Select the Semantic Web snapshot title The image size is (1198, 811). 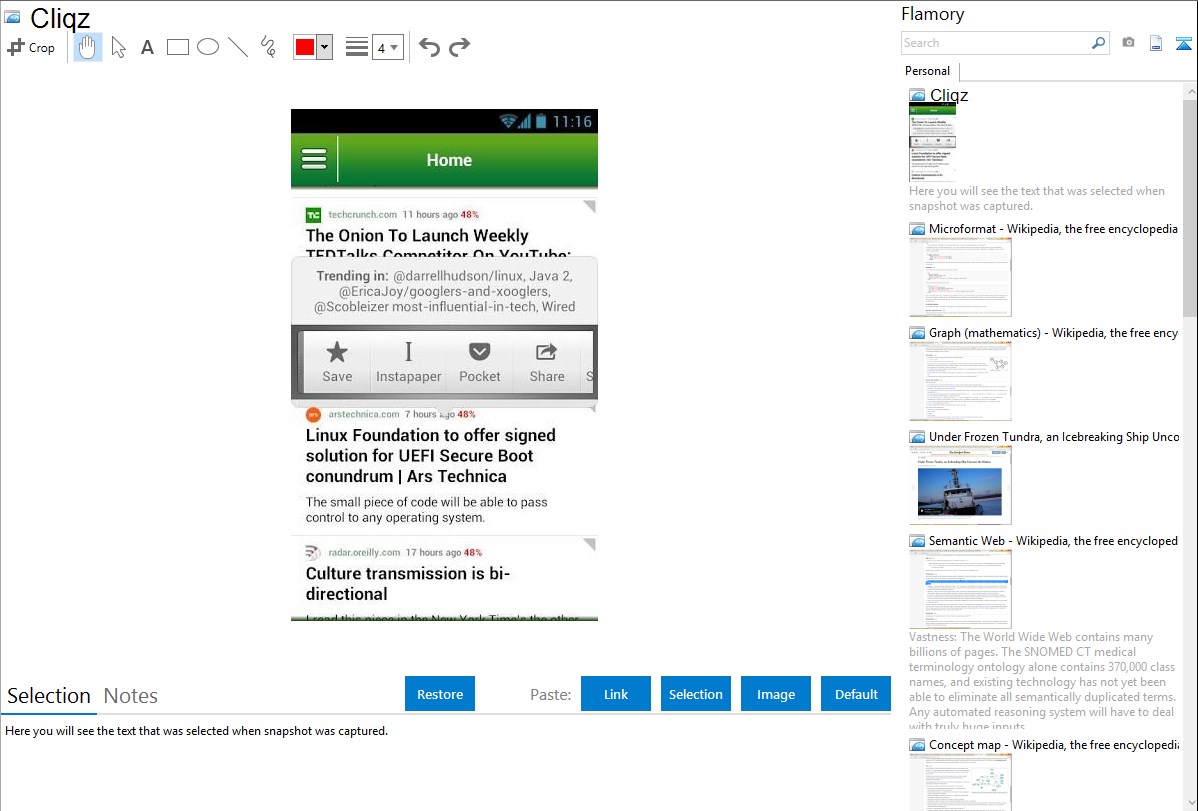tap(1053, 540)
